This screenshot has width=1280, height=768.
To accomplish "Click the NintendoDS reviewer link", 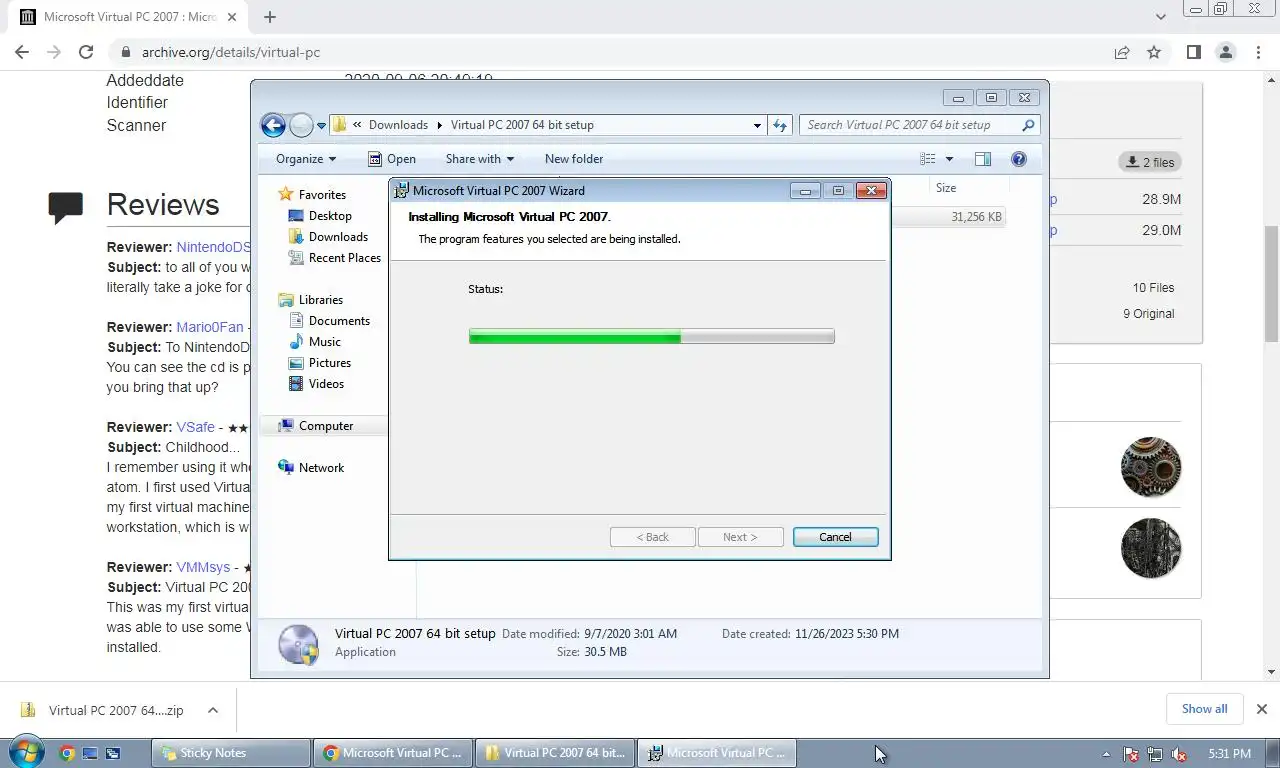I will point(213,247).
